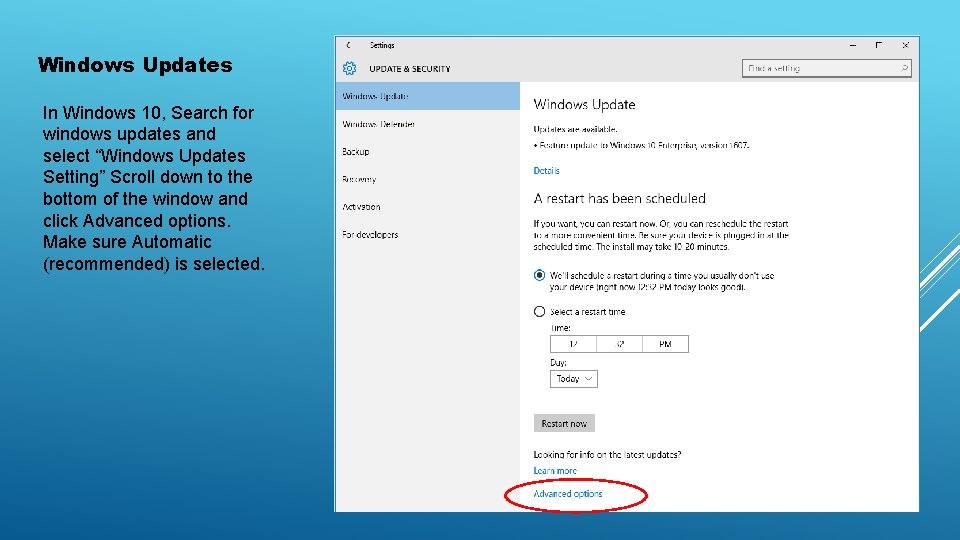The image size is (960, 540).
Task: Open the Recovery section
Action: tap(427, 179)
